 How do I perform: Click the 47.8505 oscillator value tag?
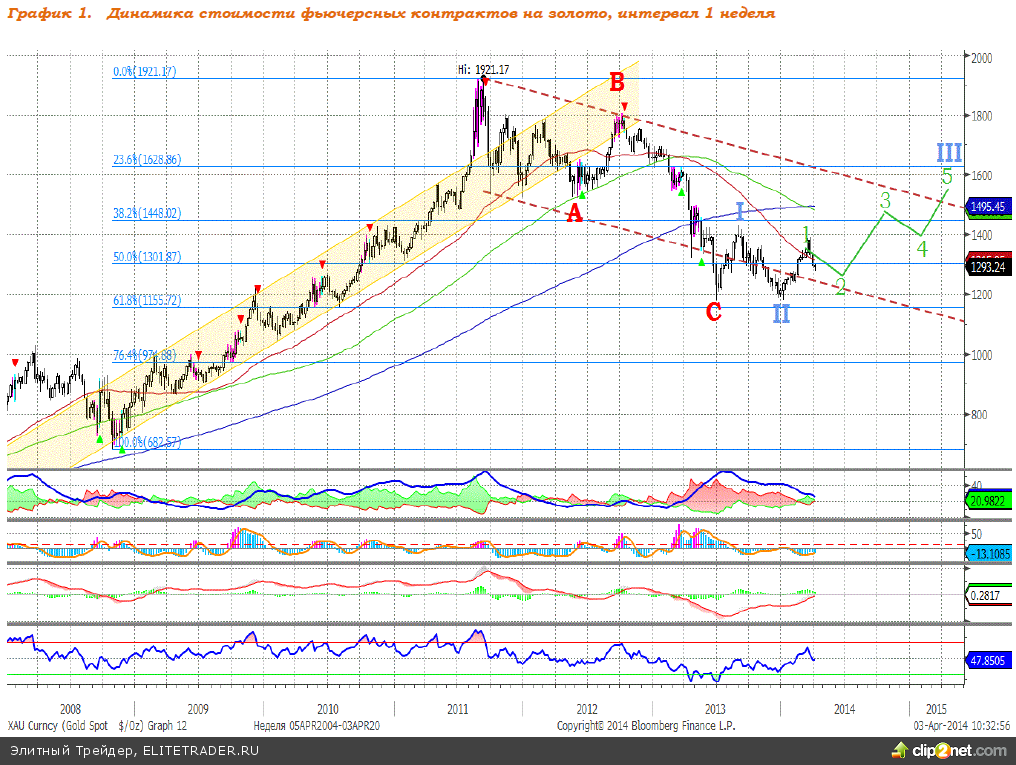point(991,660)
